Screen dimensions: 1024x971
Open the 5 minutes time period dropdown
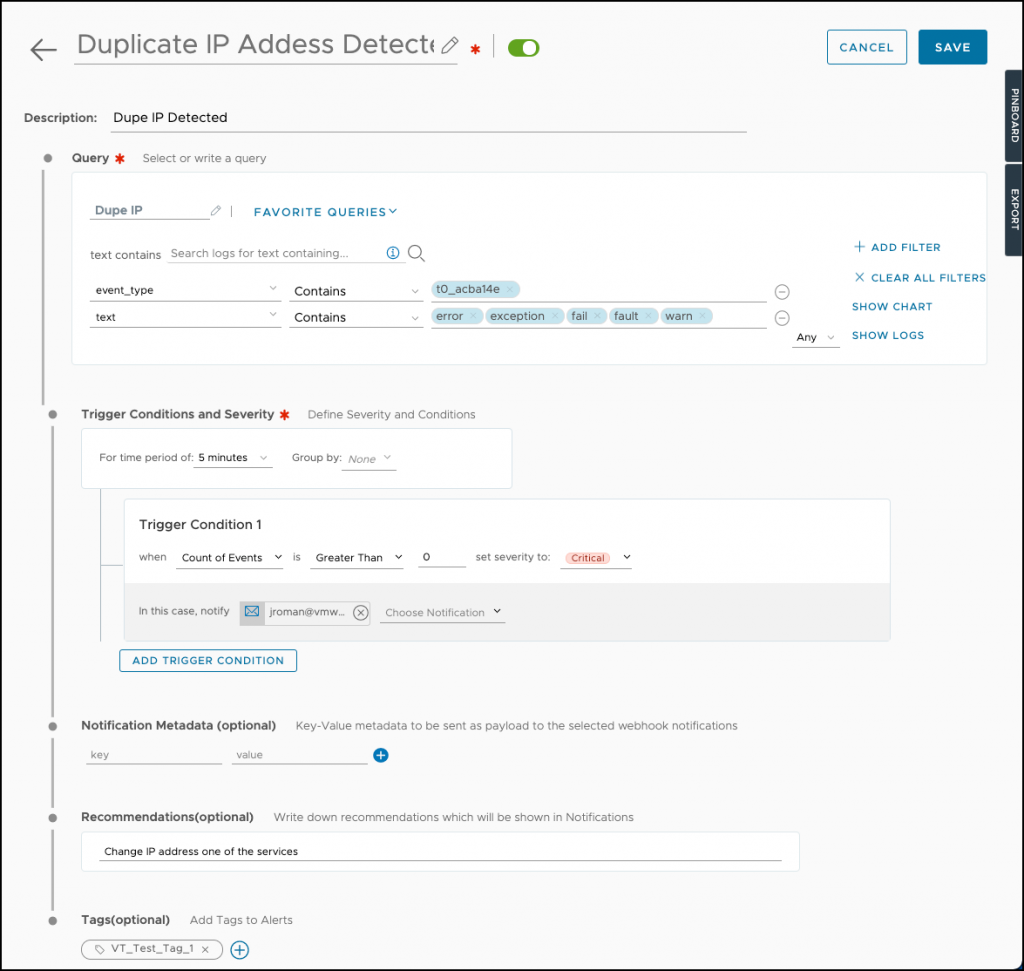click(x=234, y=458)
